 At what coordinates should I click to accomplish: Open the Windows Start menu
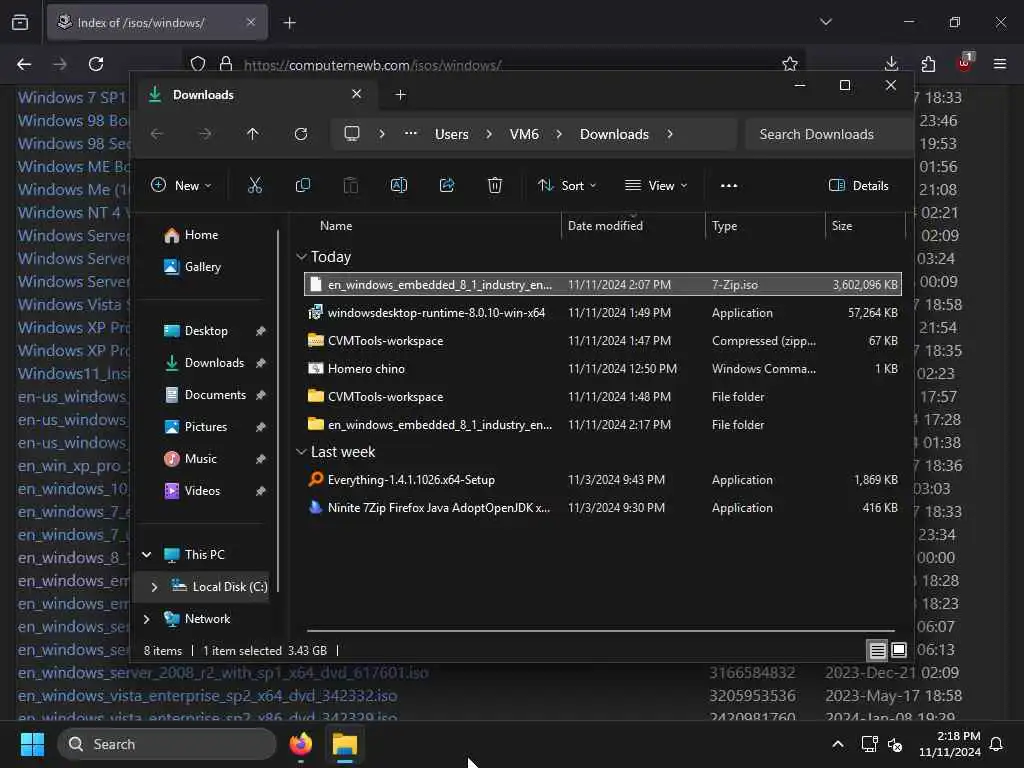pos(32,744)
